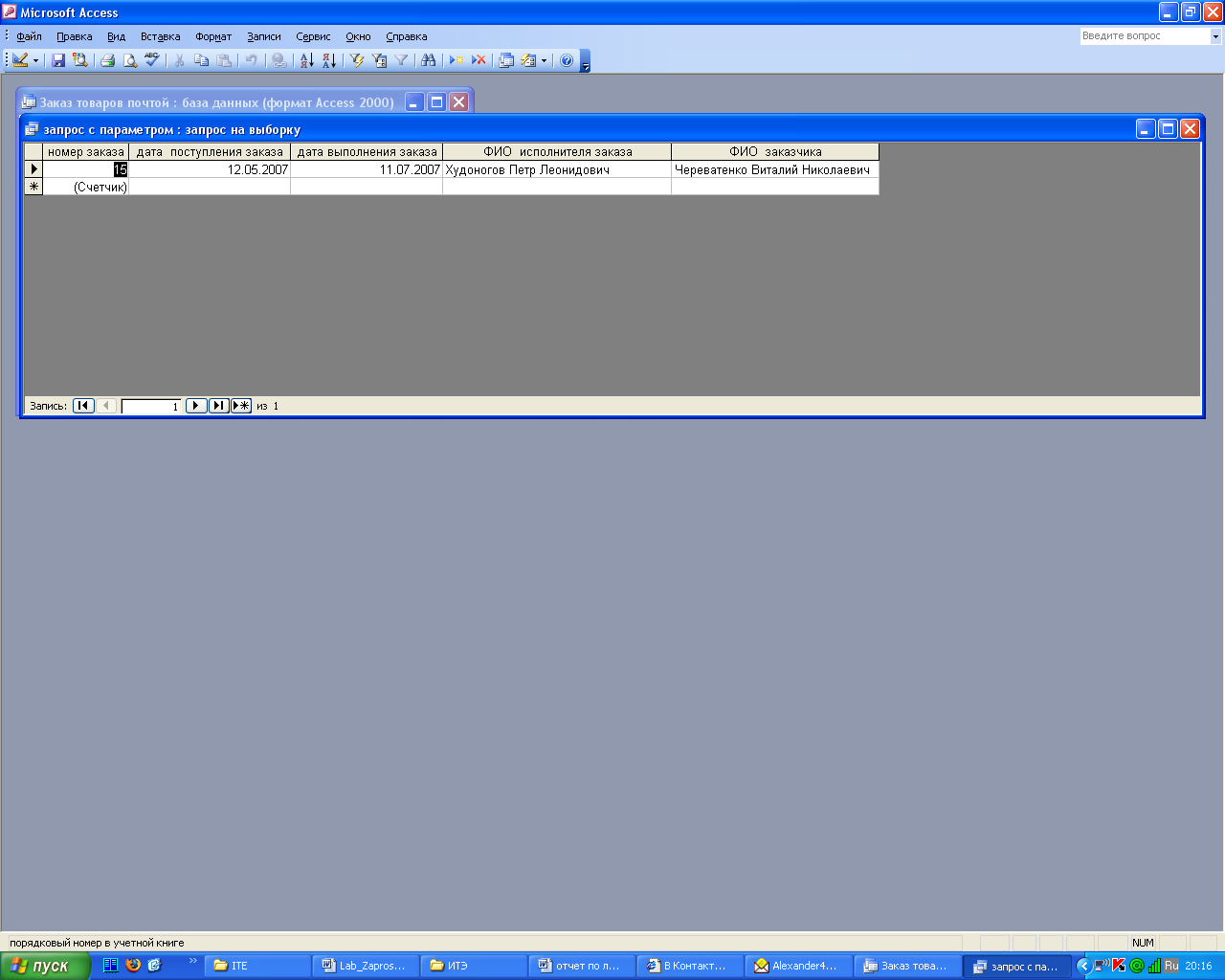The height and width of the screenshot is (980, 1225).
Task: Select the 'ФИО заказчика' column header
Action: (x=775, y=151)
